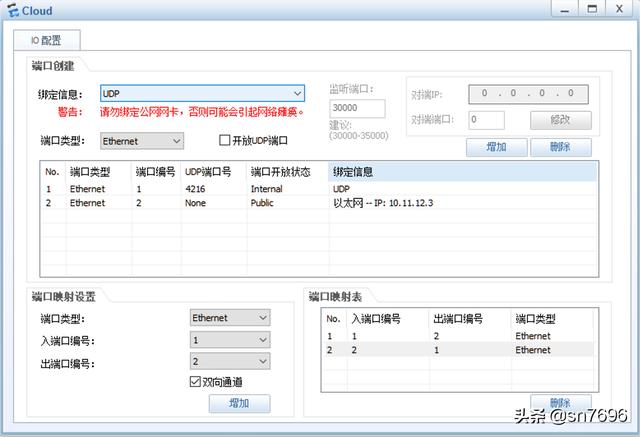Viewport: 640px width, 437px height.
Task: Select port row 1 with UDP port 4216
Action: click(x=319, y=189)
